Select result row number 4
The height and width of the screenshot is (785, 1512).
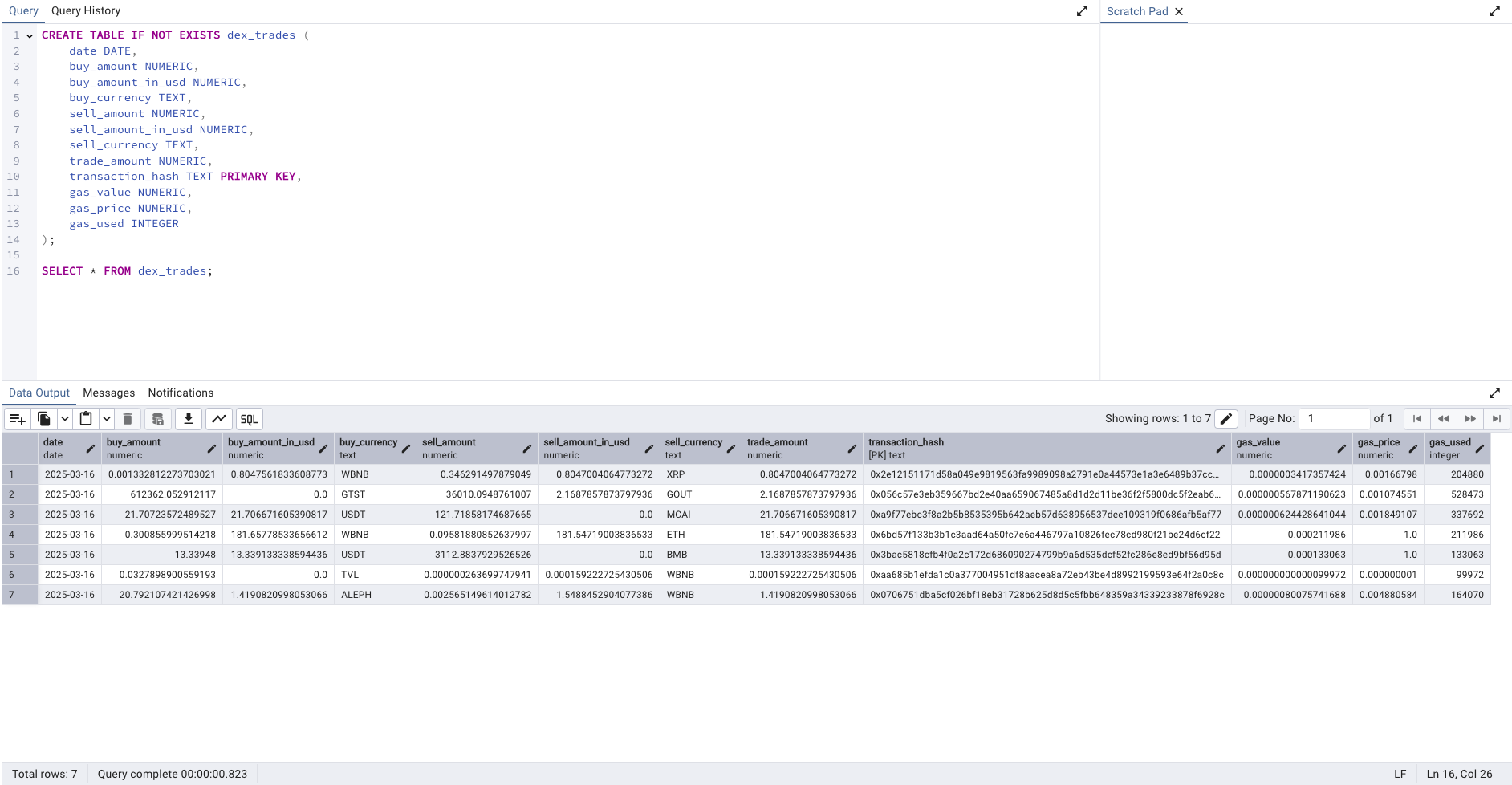coord(20,535)
